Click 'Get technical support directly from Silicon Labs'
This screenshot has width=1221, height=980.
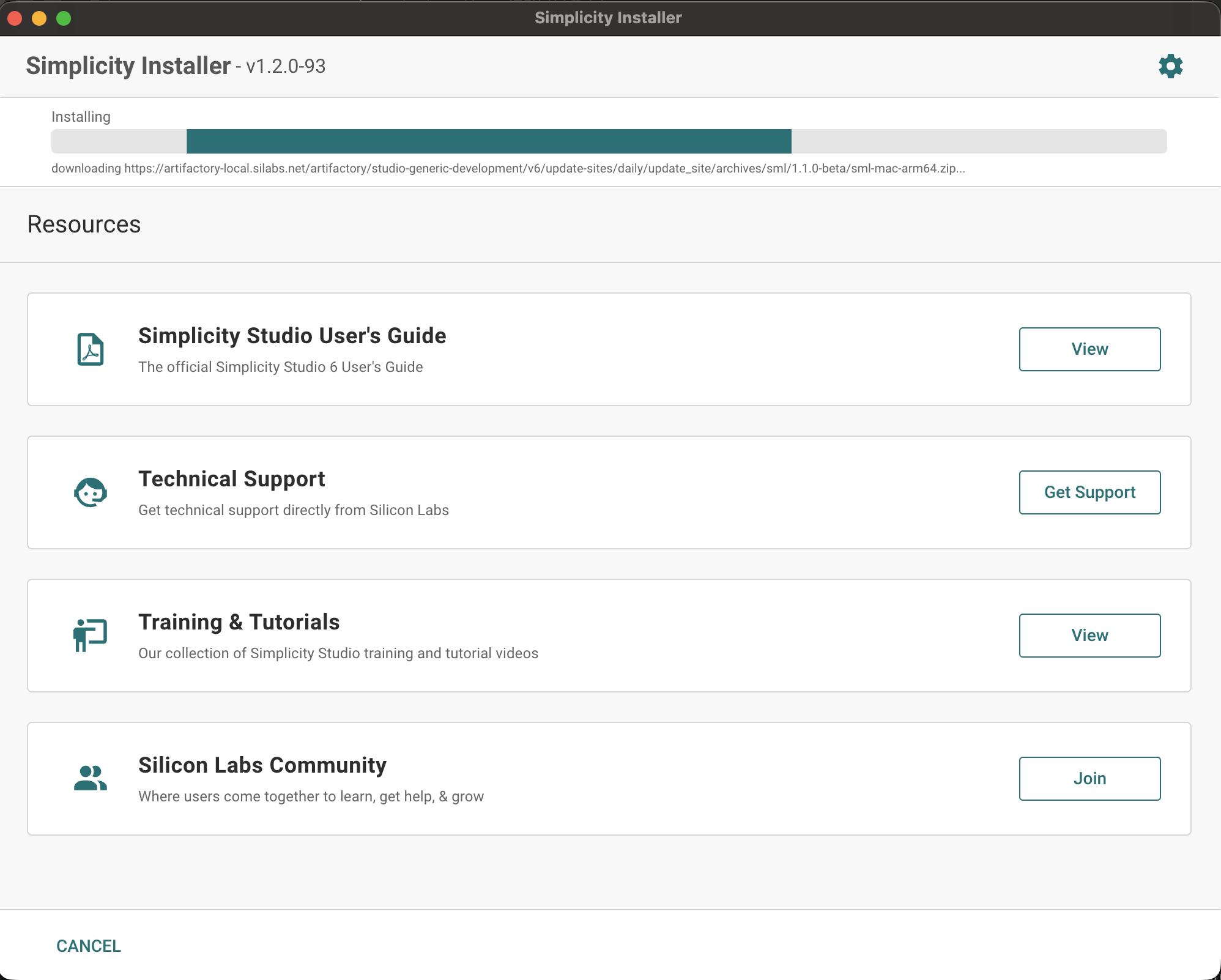294,510
